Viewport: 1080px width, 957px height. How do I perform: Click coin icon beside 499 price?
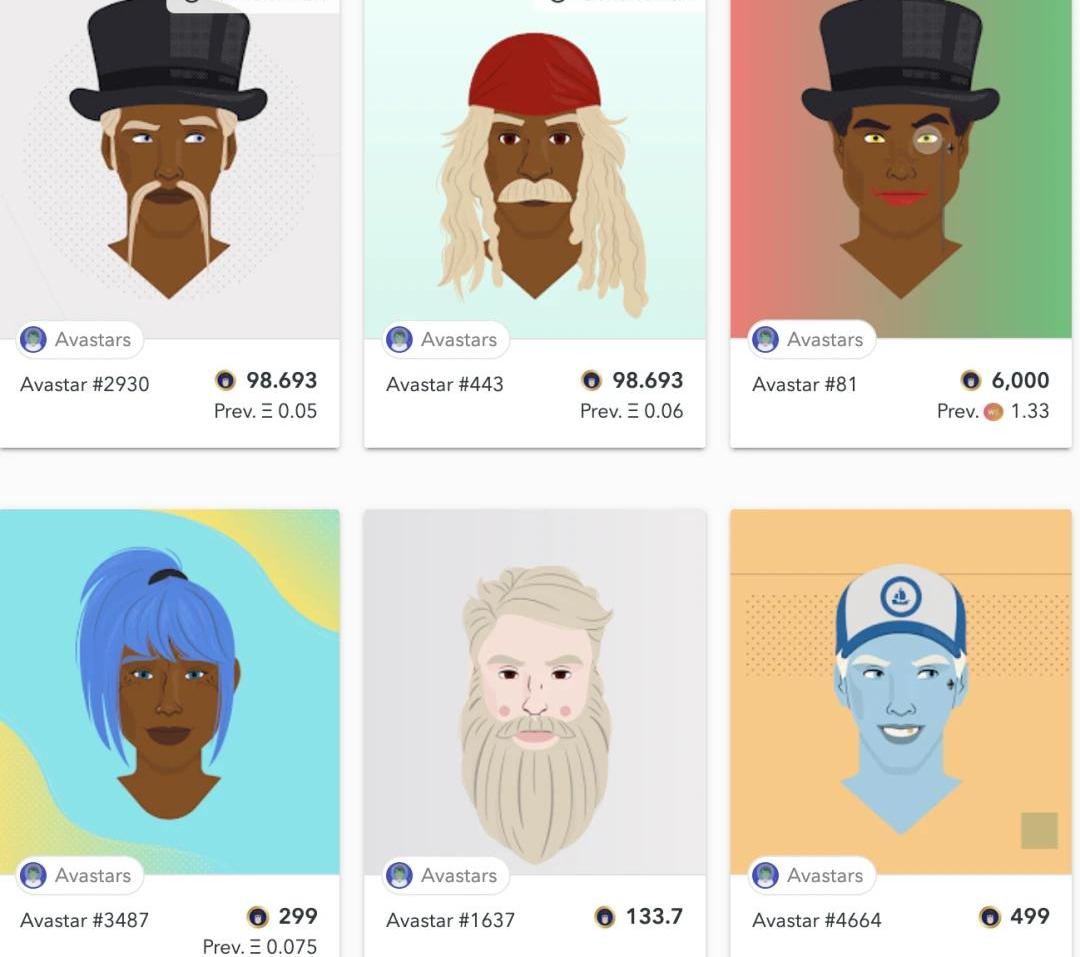(989, 916)
